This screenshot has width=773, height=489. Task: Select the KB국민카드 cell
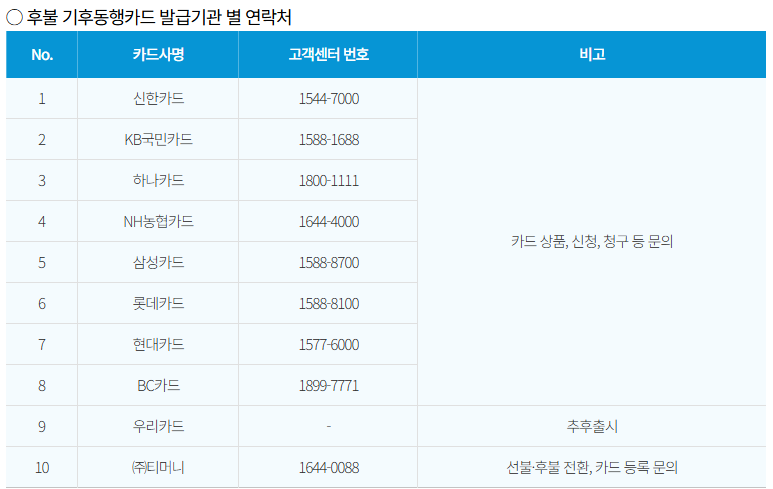pyautogui.click(x=158, y=140)
